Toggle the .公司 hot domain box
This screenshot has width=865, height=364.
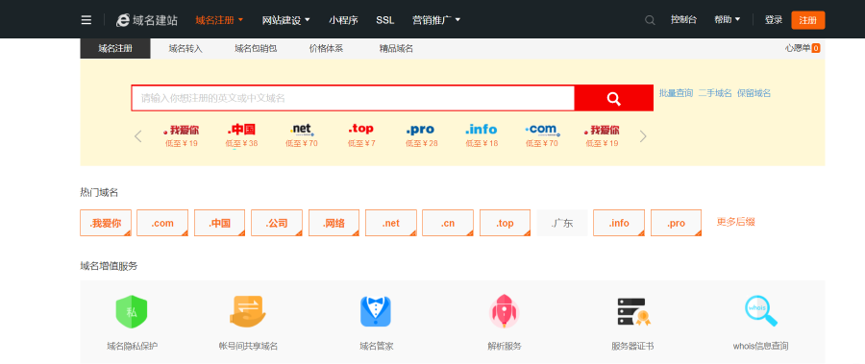pyautogui.click(x=277, y=223)
